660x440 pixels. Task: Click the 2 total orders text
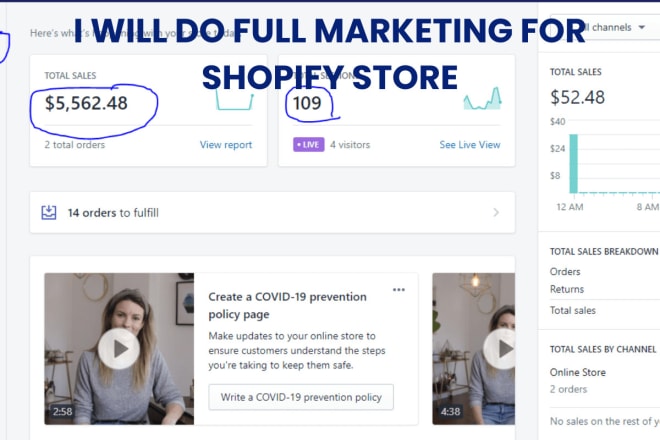(75, 145)
